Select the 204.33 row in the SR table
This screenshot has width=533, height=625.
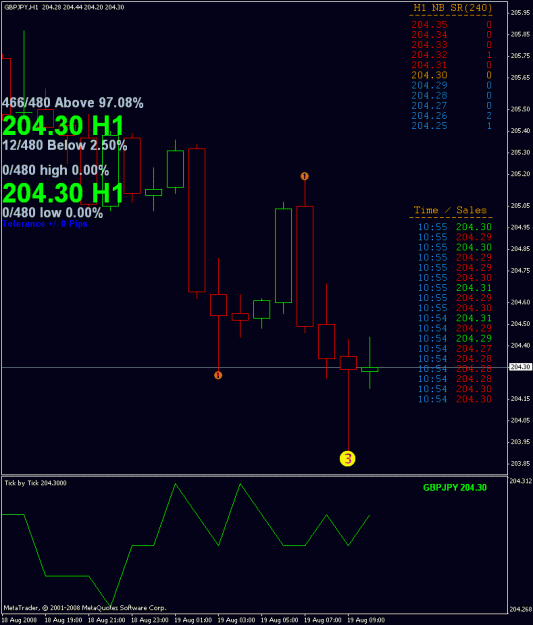coord(451,45)
